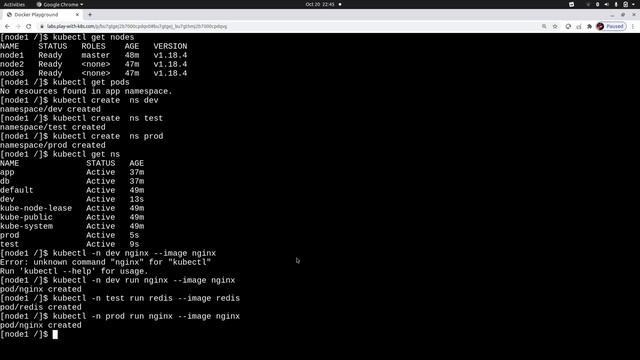The width and height of the screenshot is (640, 360).
Task: Open a new tab with the plus button
Action: pyautogui.click(x=90, y=15)
